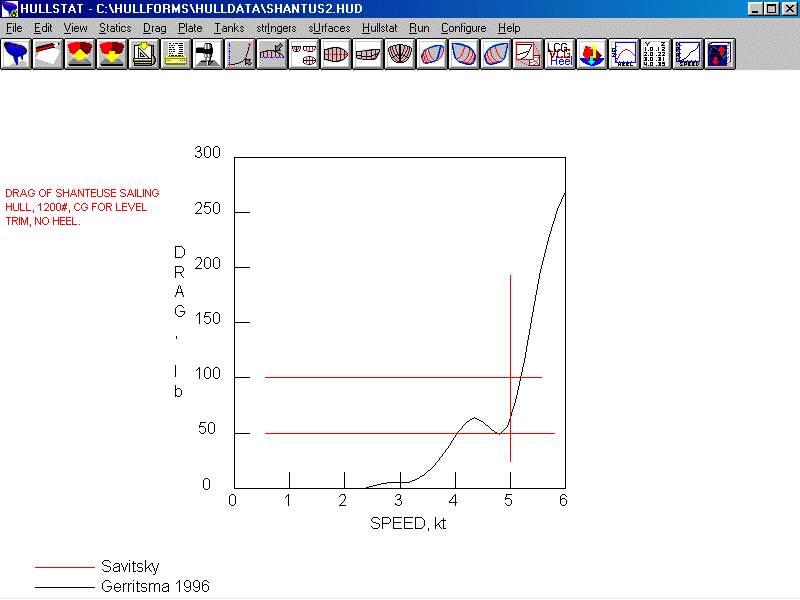The height and width of the screenshot is (600, 800).
Task: Click the drafting triangle and paper icon
Action: 144,54
